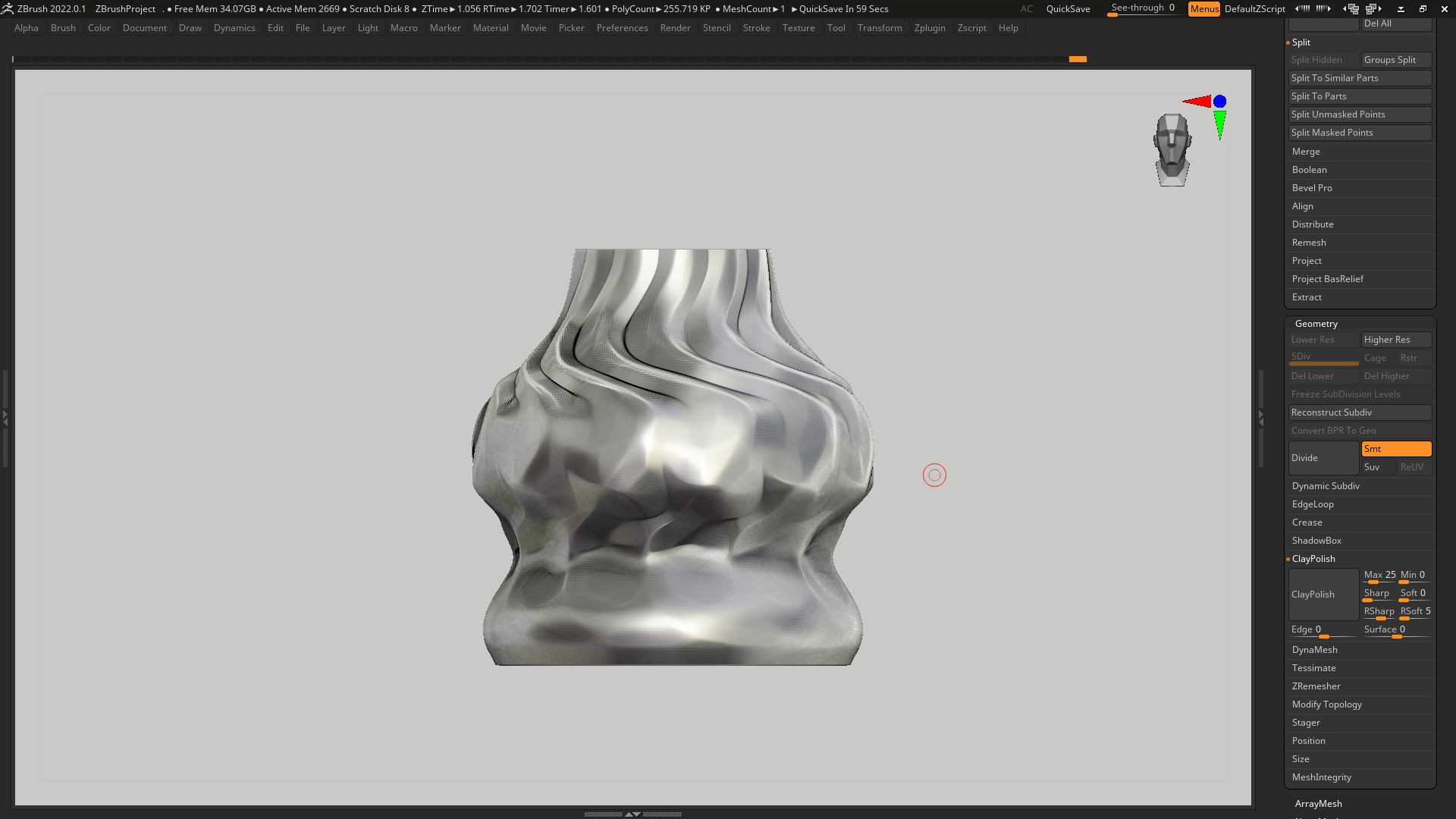The image size is (1456, 819).
Task: Click Split Unmasked Points button
Action: pyautogui.click(x=1360, y=115)
